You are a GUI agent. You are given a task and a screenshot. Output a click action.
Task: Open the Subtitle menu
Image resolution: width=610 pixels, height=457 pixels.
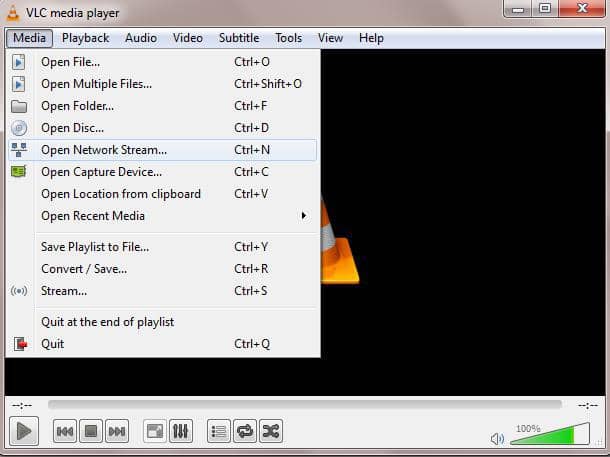pyautogui.click(x=239, y=38)
